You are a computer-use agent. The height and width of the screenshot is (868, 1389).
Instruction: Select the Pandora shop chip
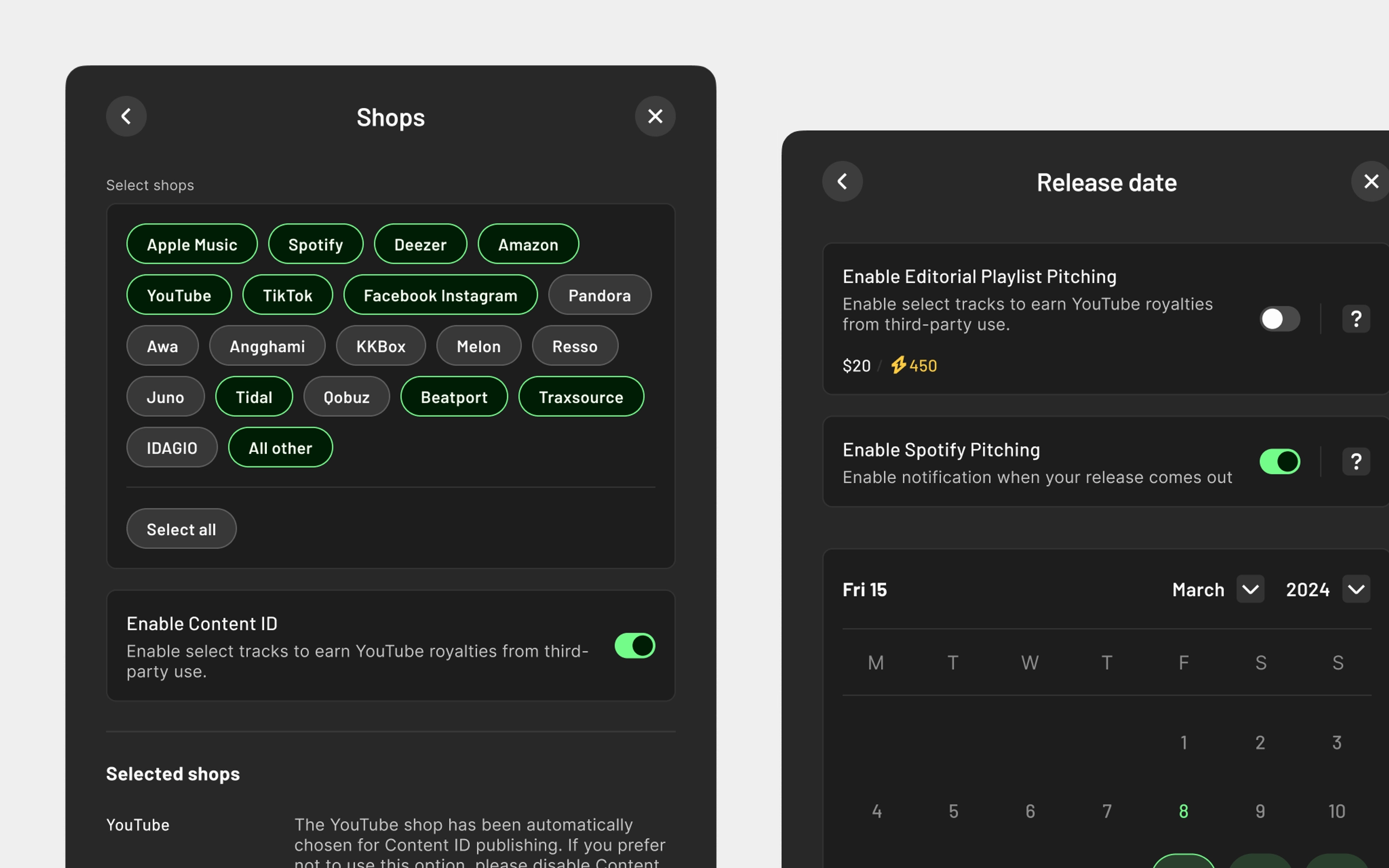(x=599, y=295)
